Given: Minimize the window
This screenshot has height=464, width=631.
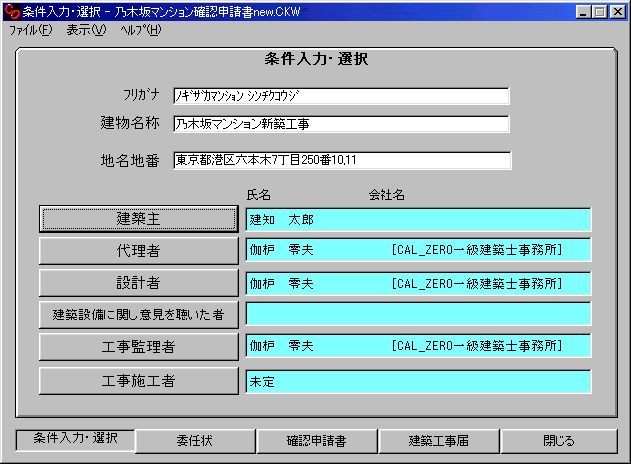Looking at the screenshot, I should pyautogui.click(x=583, y=12).
